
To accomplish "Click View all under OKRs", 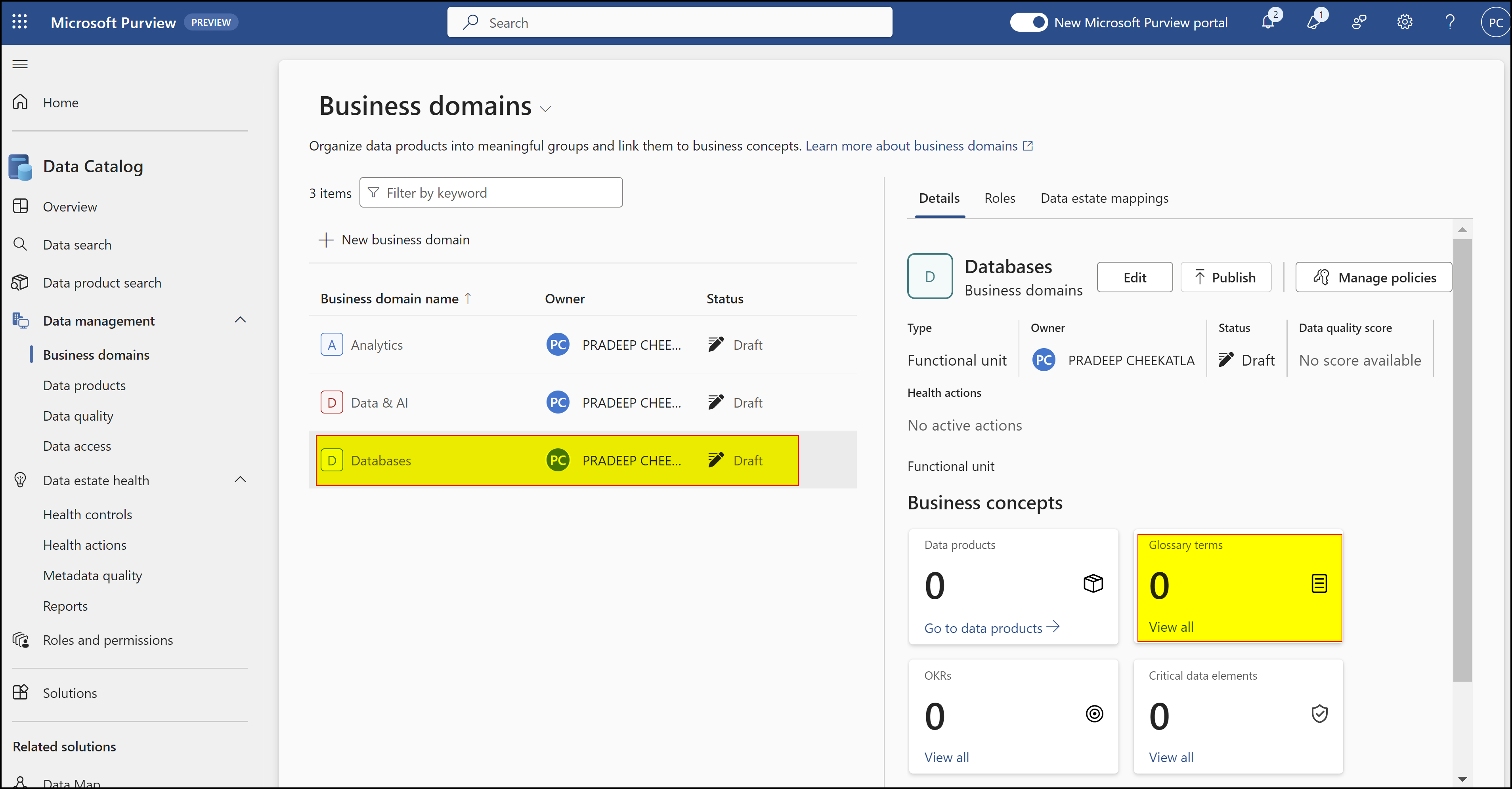I will tap(946, 757).
